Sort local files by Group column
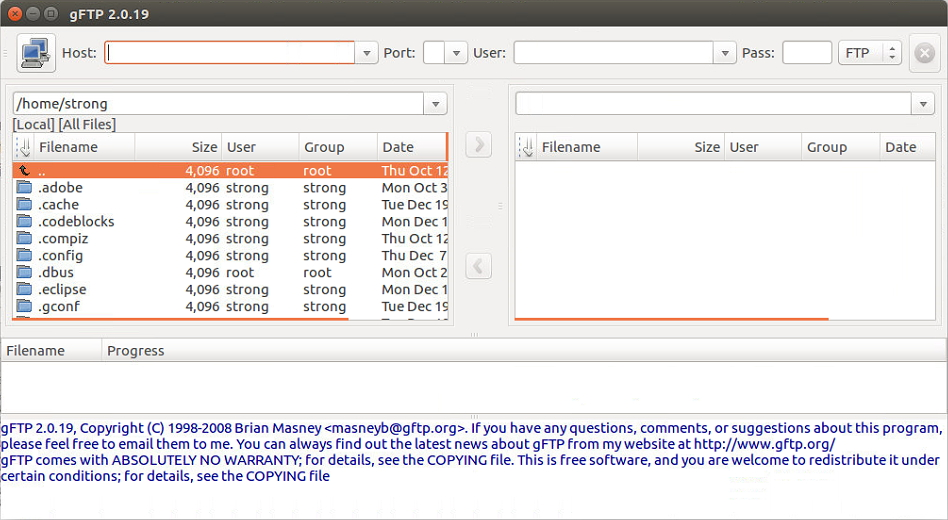 [x=338, y=147]
